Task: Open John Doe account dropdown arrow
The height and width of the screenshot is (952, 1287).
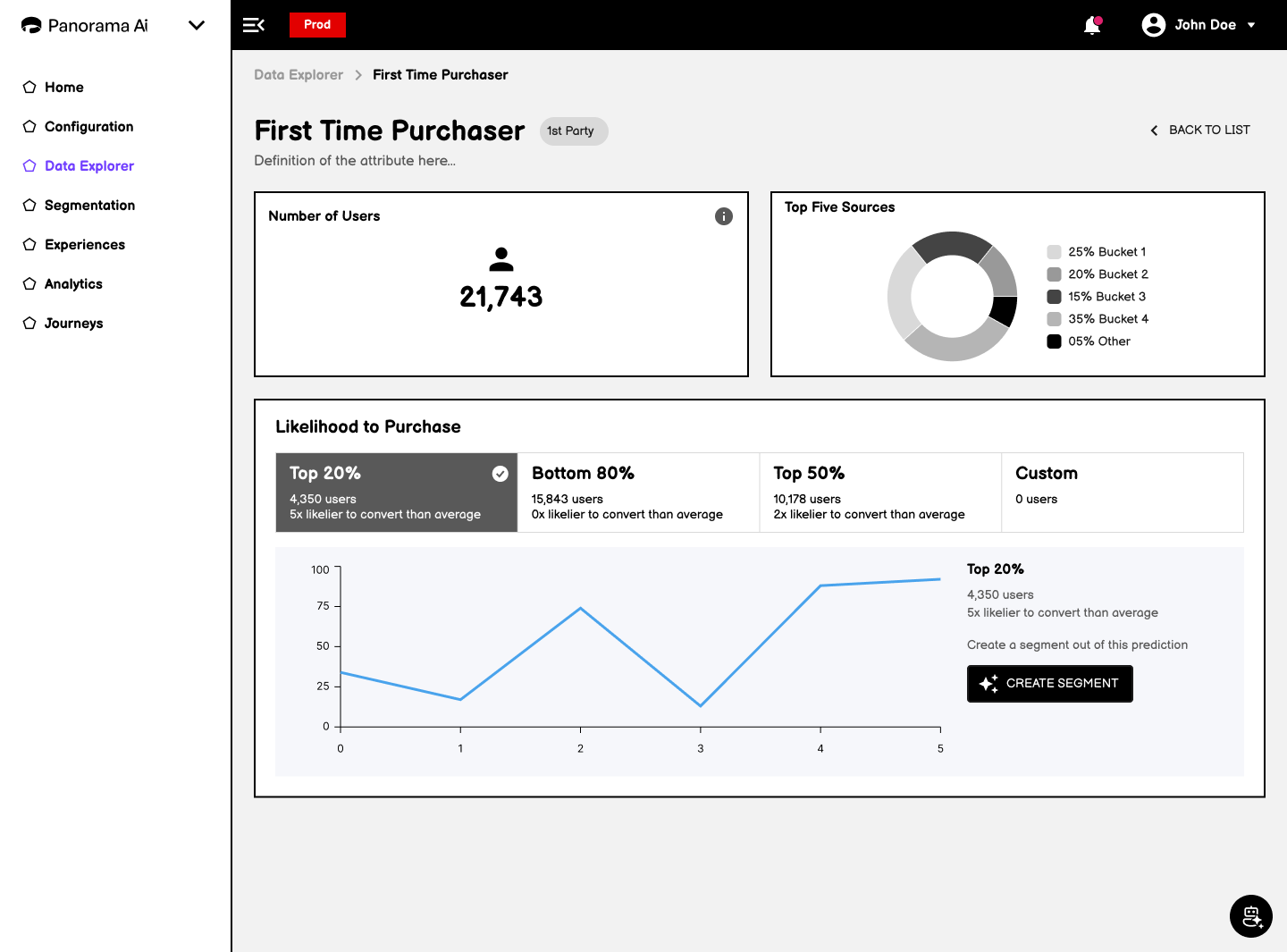Action: [1251, 25]
